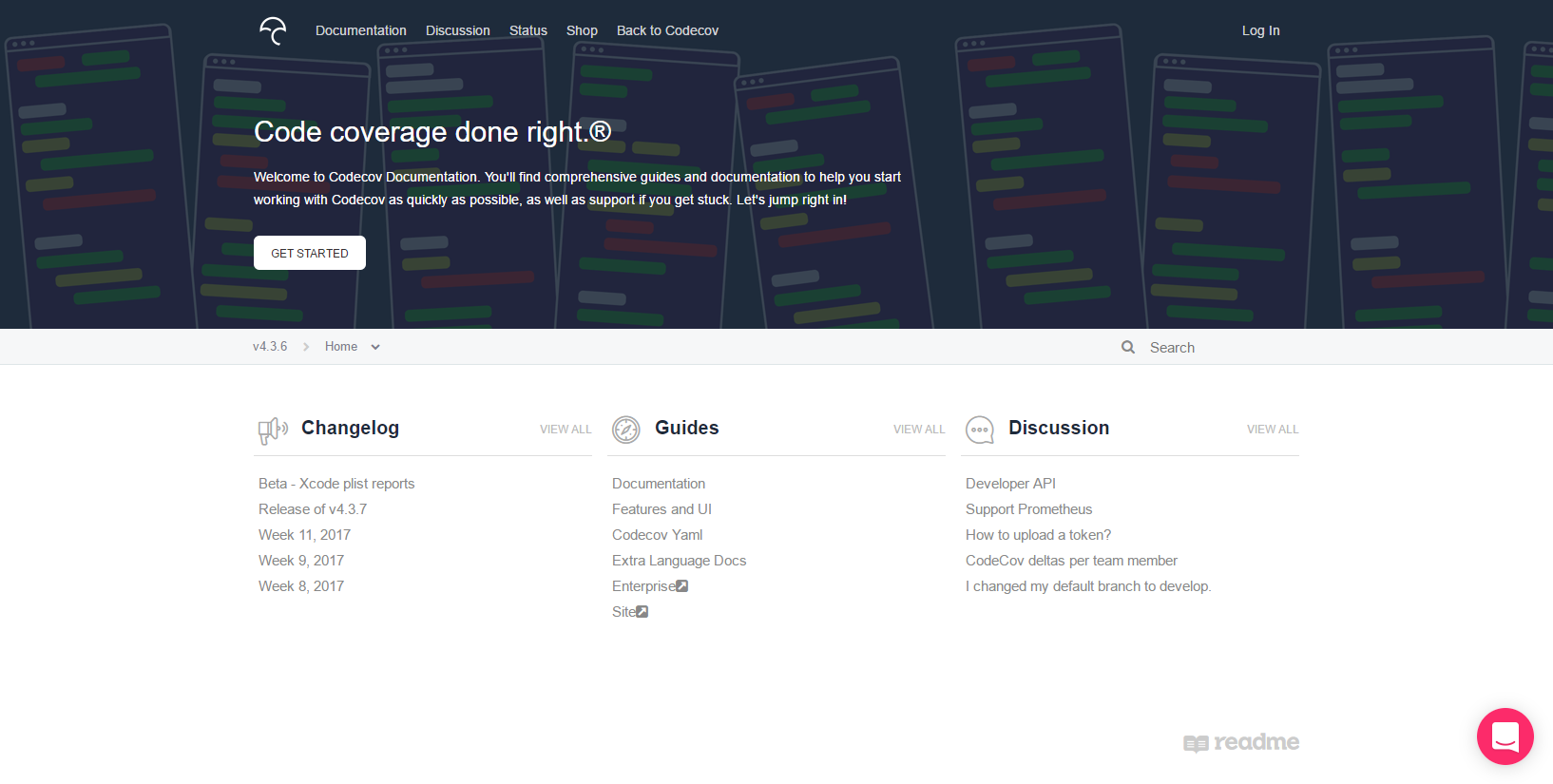1553x784 pixels.
Task: Open Support Prometheus discussion
Action: coord(1029,509)
